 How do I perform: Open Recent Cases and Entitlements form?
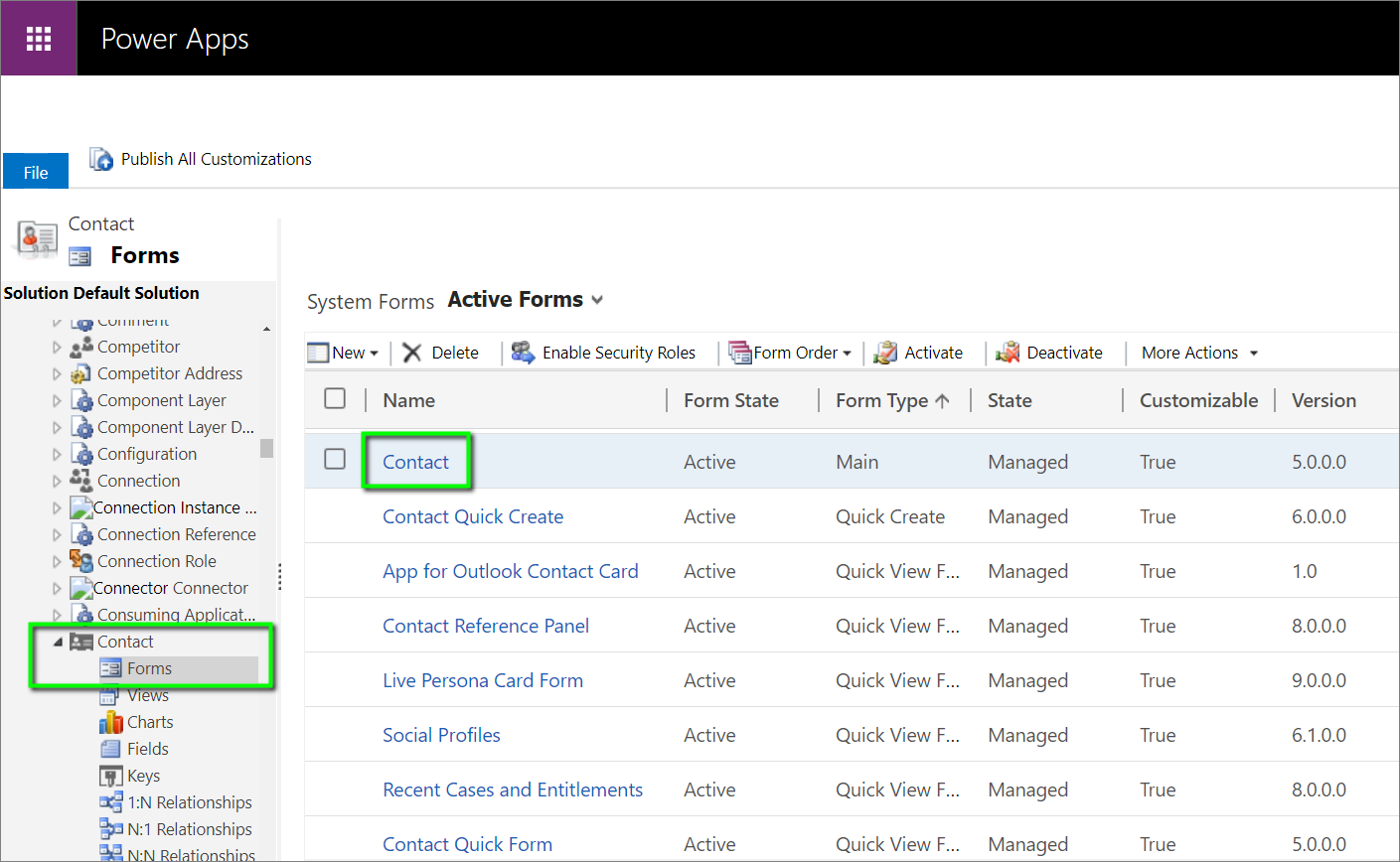(x=513, y=790)
